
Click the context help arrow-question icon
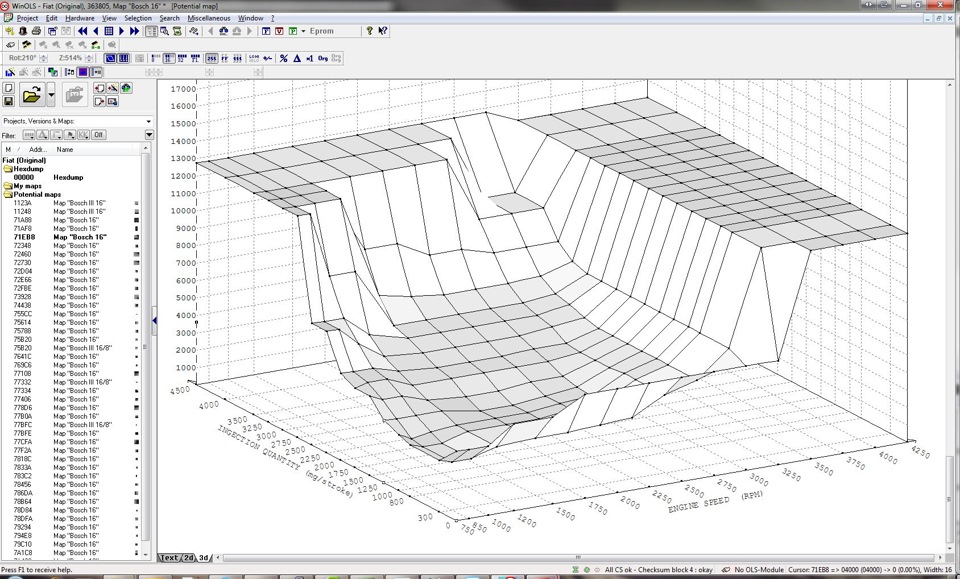pos(383,30)
